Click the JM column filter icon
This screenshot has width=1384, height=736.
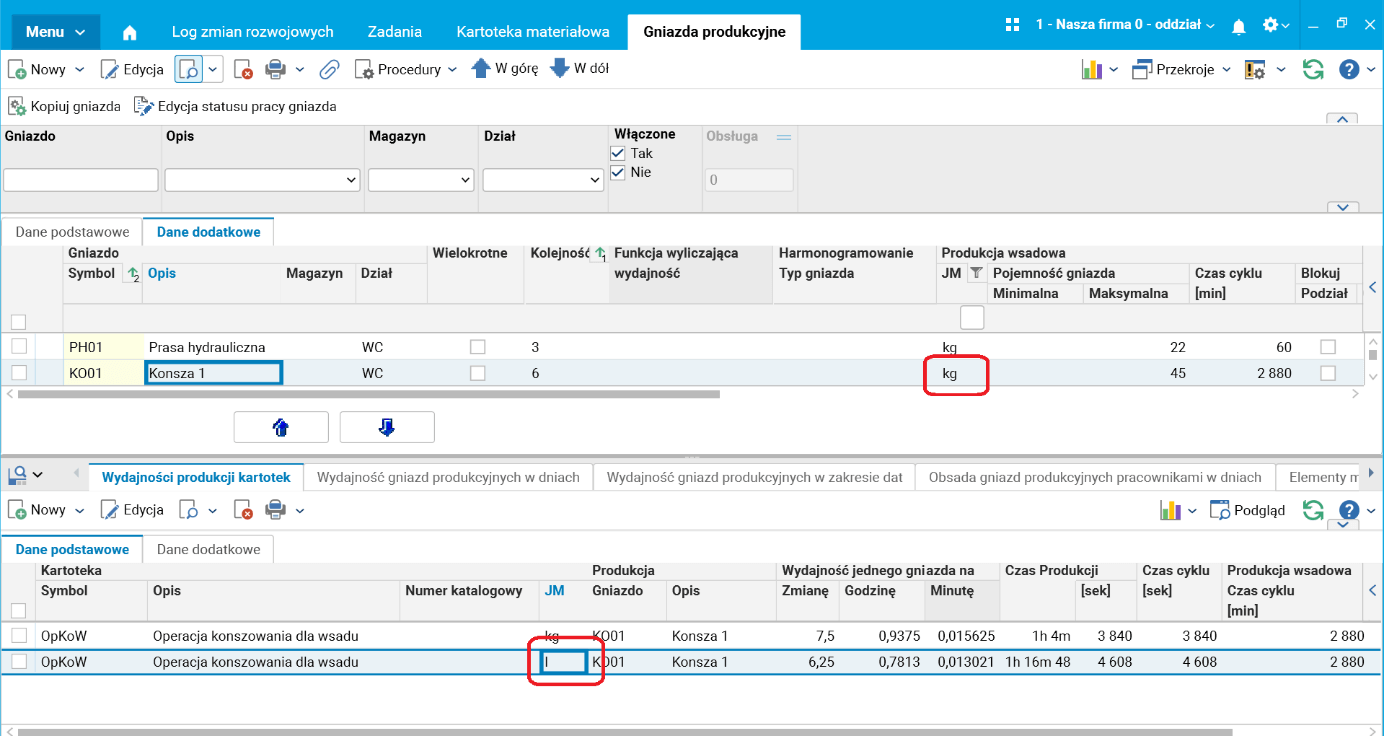[x=977, y=273]
